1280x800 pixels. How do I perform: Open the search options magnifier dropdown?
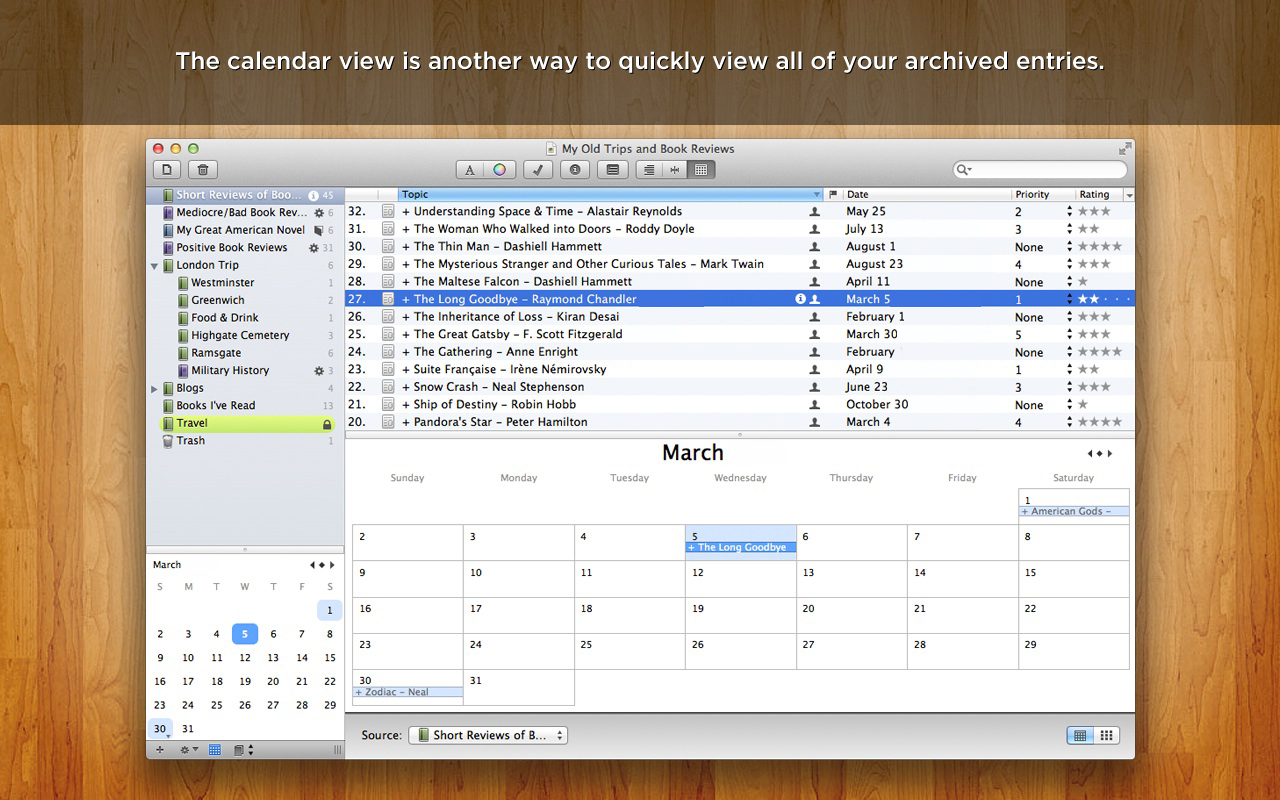pos(964,170)
